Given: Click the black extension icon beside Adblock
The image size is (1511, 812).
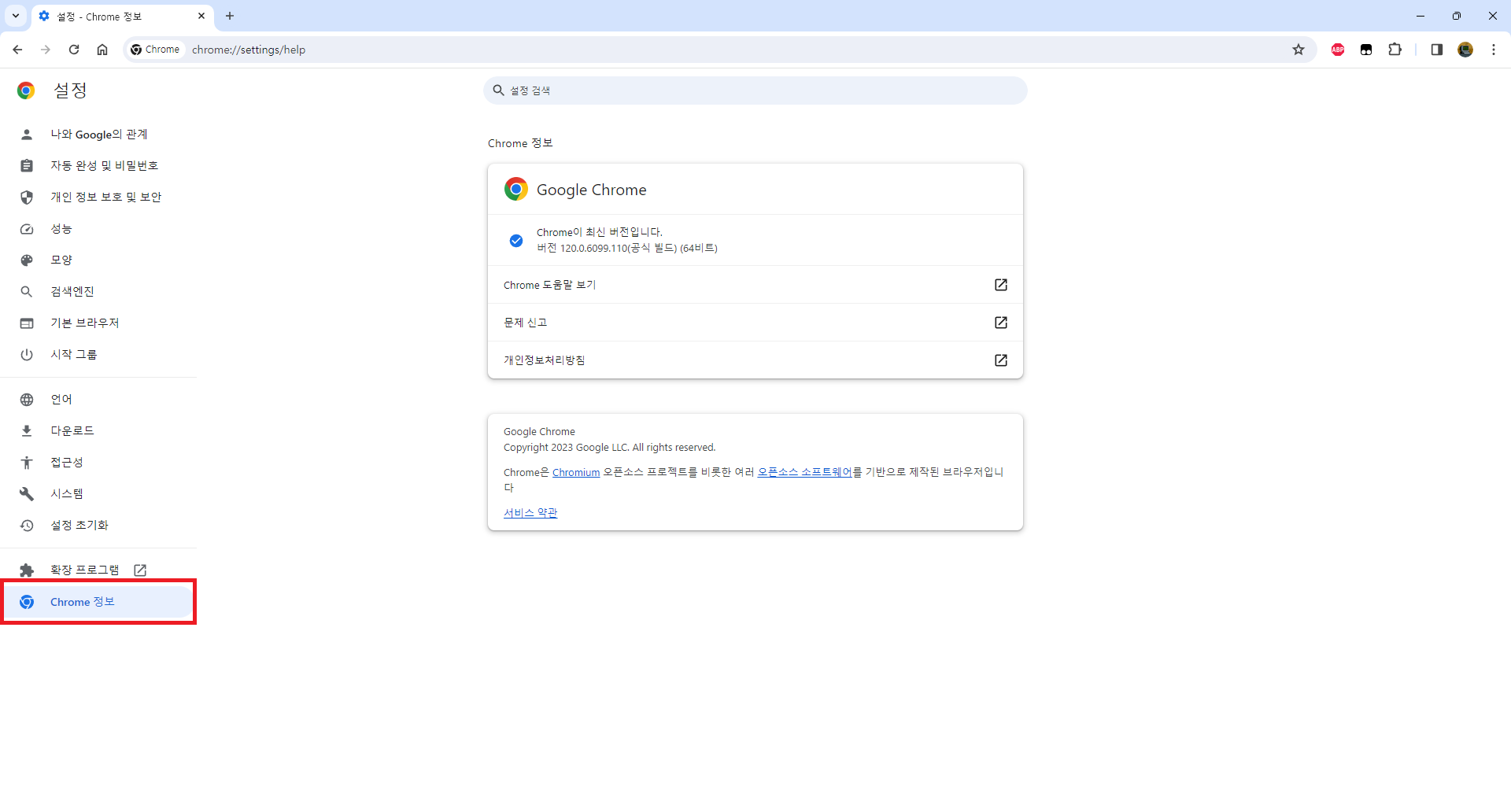Looking at the screenshot, I should [x=1366, y=50].
